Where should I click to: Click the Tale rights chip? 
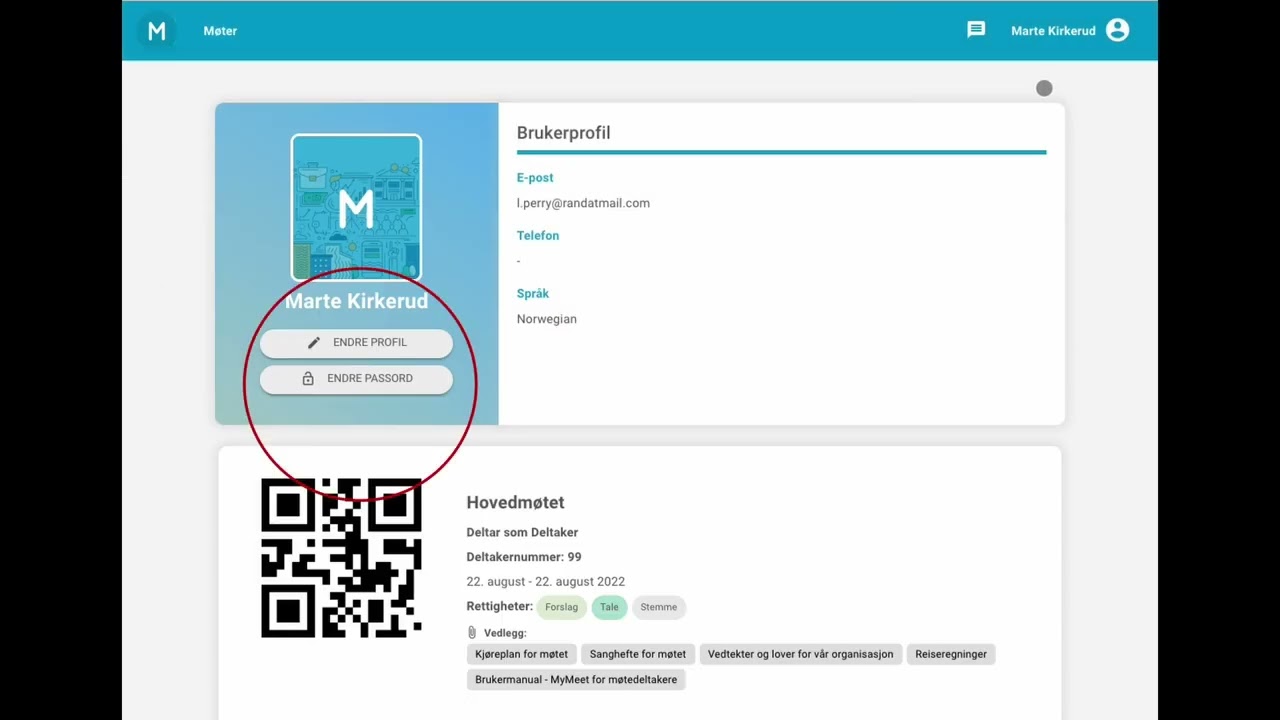point(609,607)
